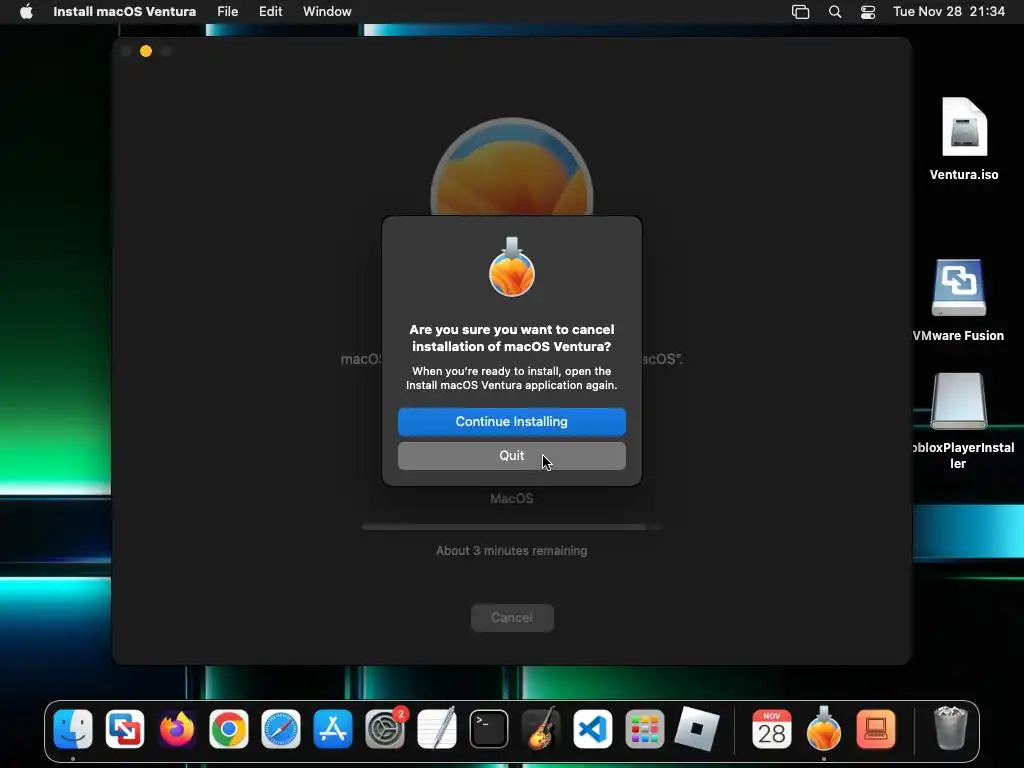Viewport: 1024px width, 768px height.
Task: Select the Ventura.iso file on desktop
Action: point(964,139)
